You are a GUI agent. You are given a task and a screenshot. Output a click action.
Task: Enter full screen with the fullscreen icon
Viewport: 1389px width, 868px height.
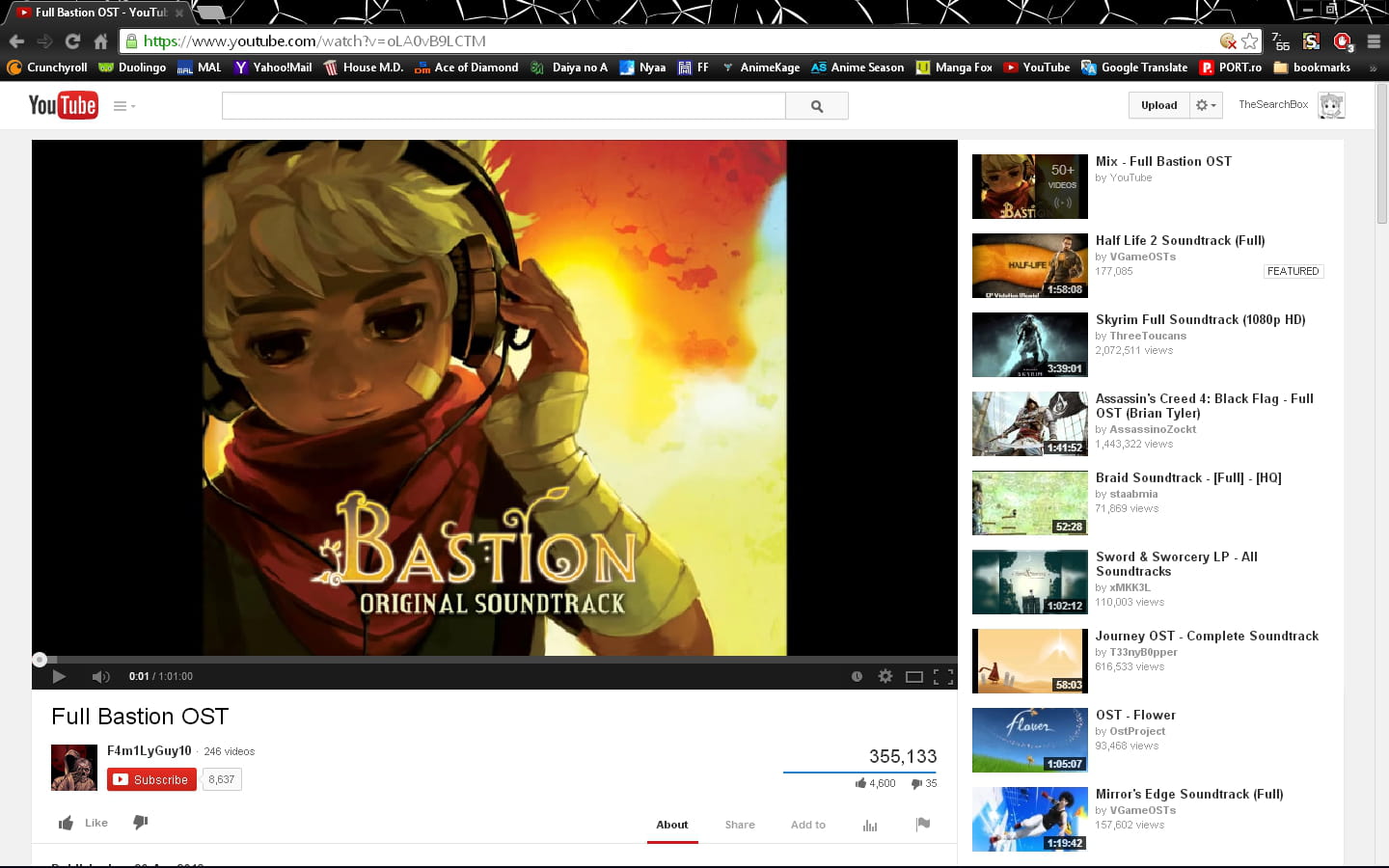pos(943,677)
